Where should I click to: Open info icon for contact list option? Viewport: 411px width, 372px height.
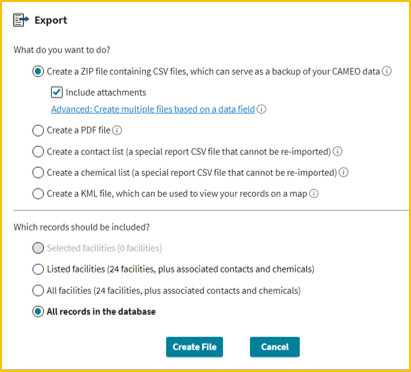(x=338, y=152)
